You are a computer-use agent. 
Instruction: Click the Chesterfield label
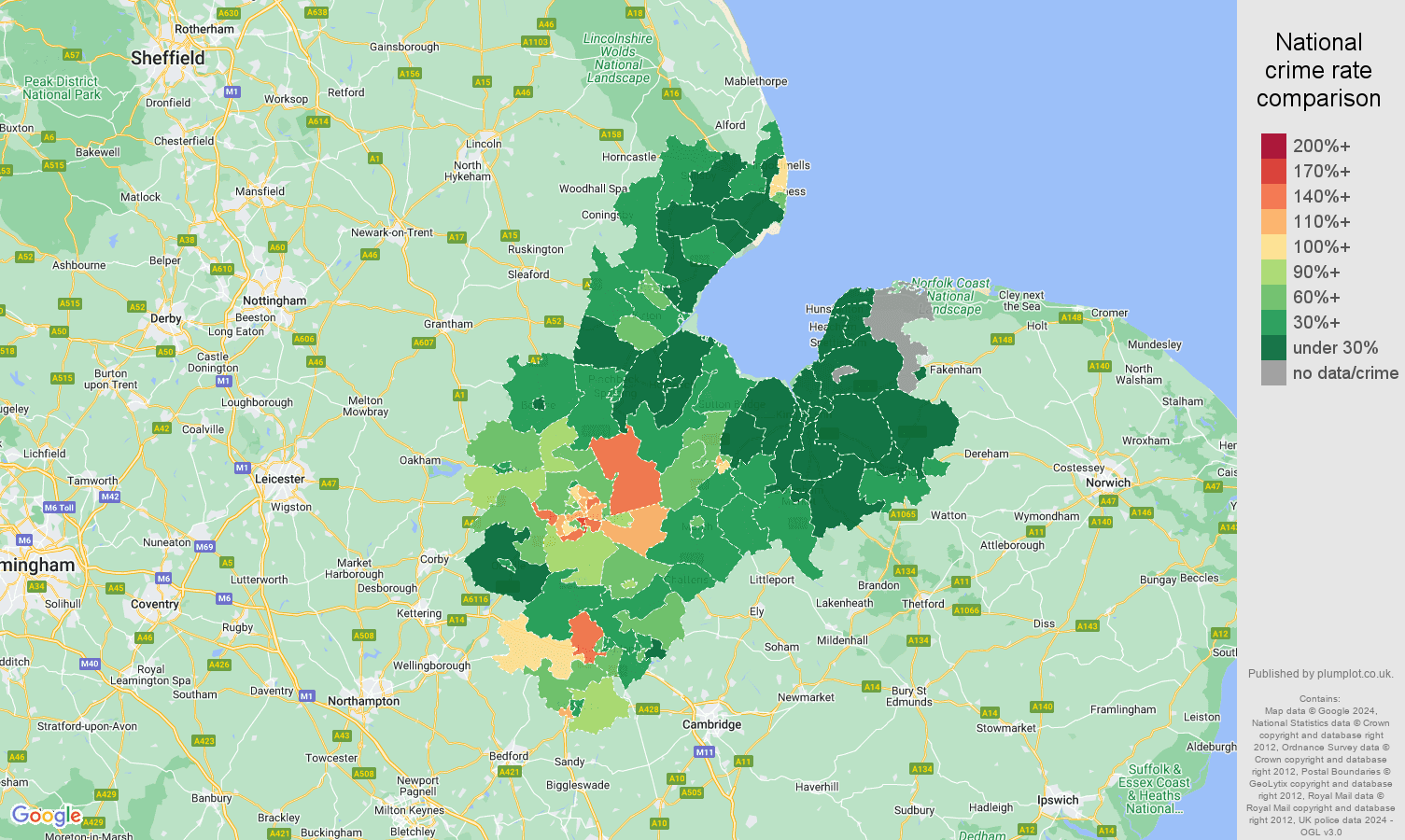pyautogui.click(x=184, y=141)
